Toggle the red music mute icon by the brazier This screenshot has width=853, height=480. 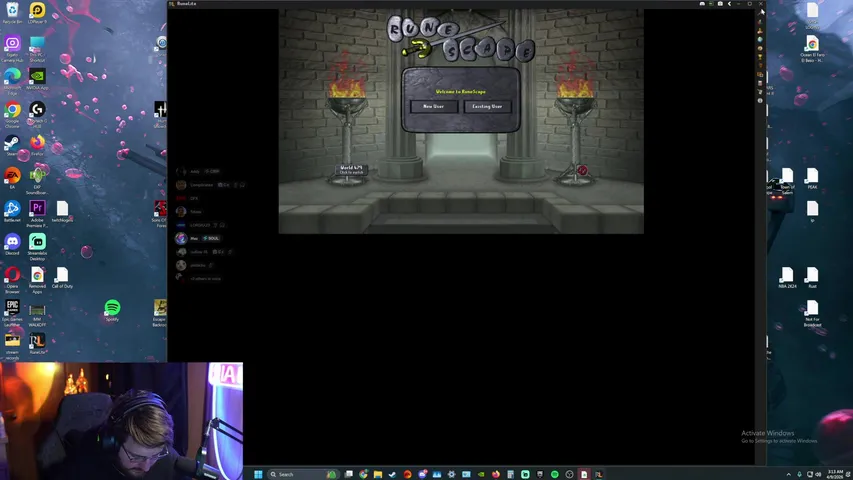tap(582, 170)
